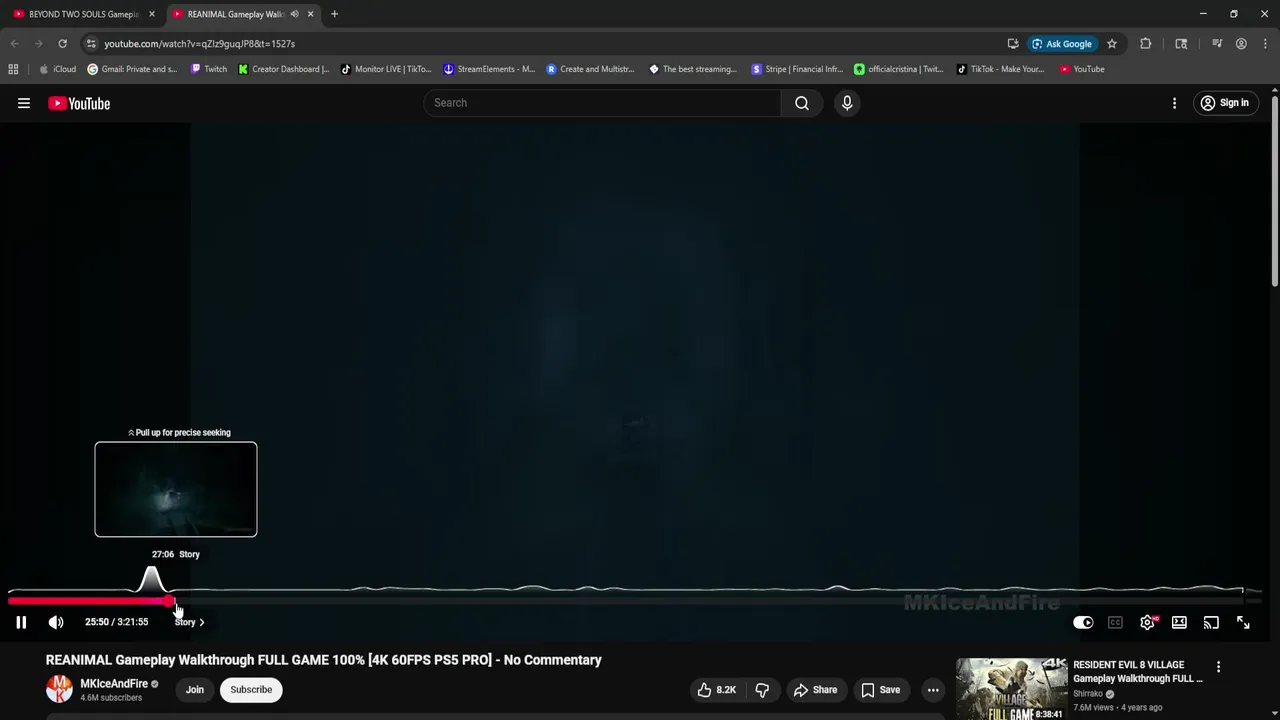Open MKIceAndFire channel avatar
The height and width of the screenshot is (720, 1280).
pos(60,689)
